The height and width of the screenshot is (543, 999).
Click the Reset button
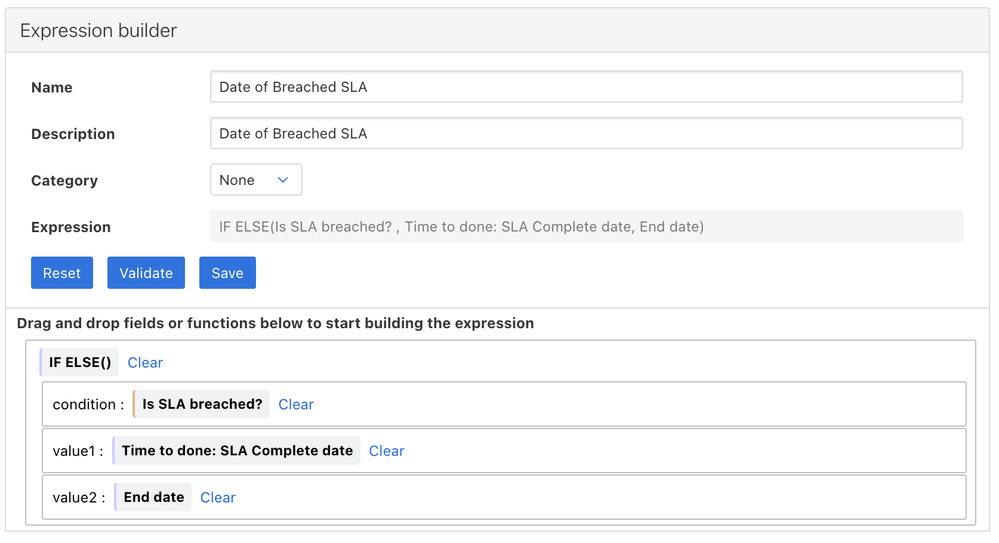pos(62,273)
